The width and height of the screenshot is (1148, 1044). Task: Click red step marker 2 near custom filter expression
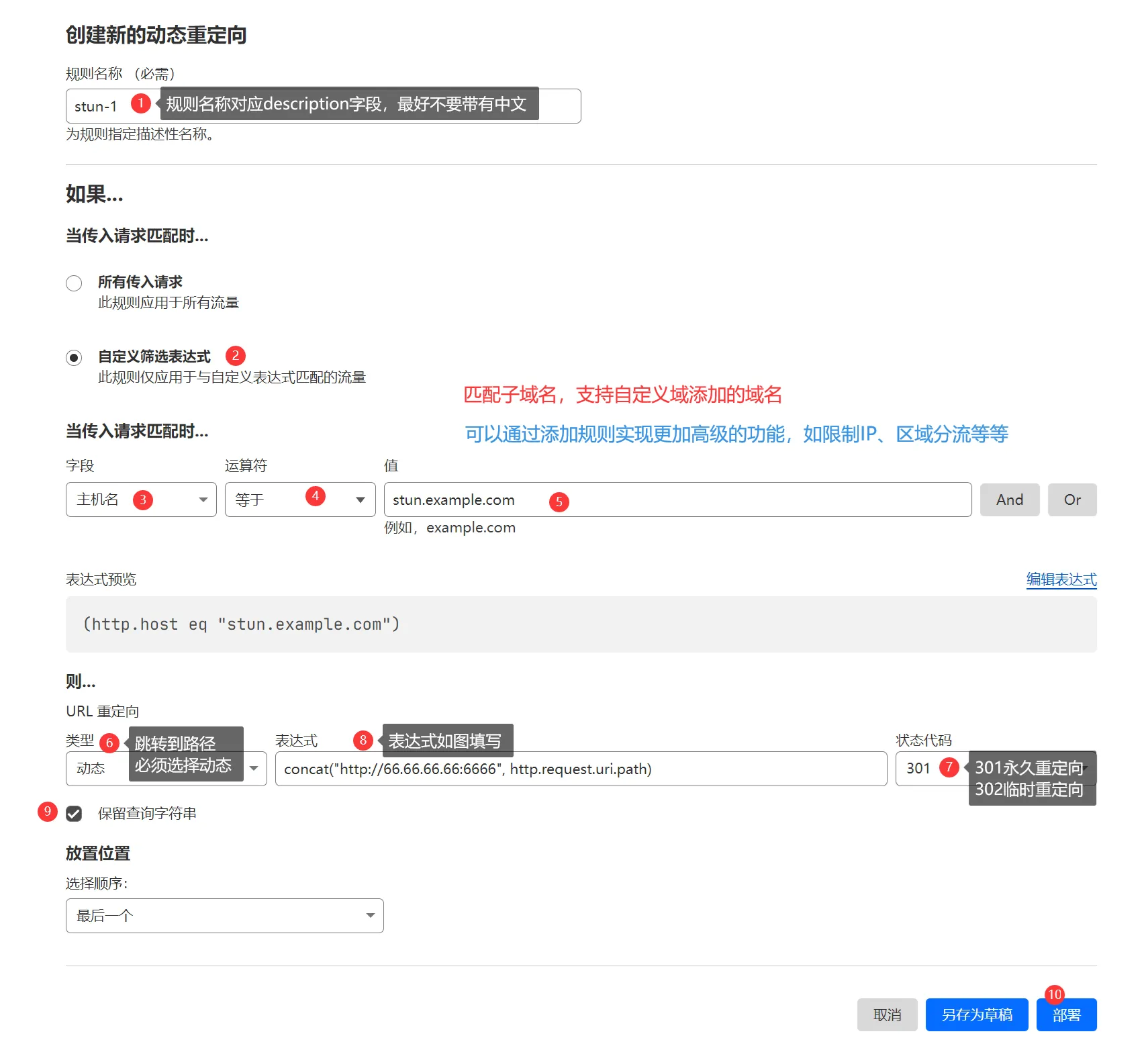tap(235, 356)
